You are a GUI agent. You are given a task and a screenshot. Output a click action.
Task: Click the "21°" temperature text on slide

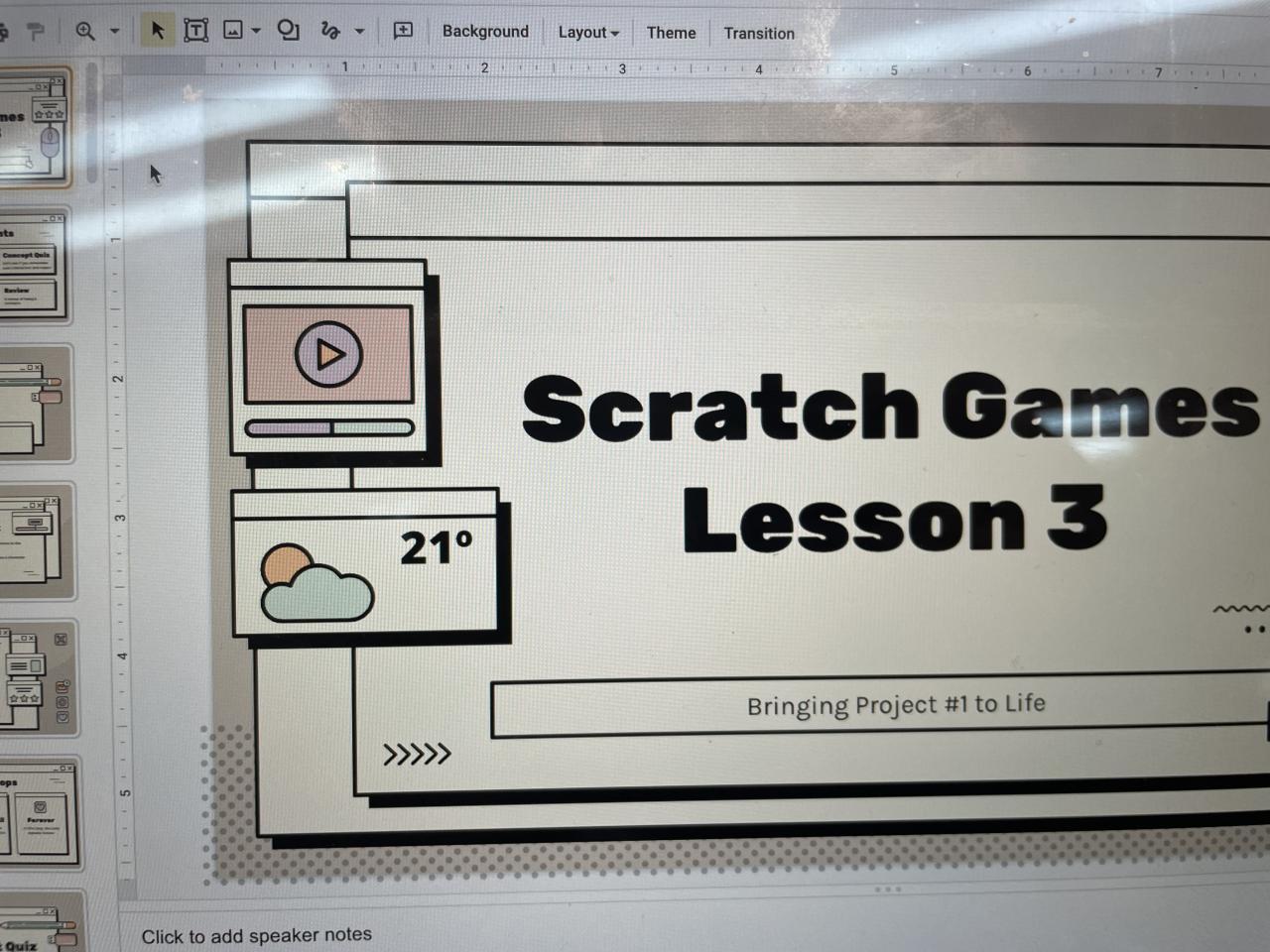click(x=437, y=547)
